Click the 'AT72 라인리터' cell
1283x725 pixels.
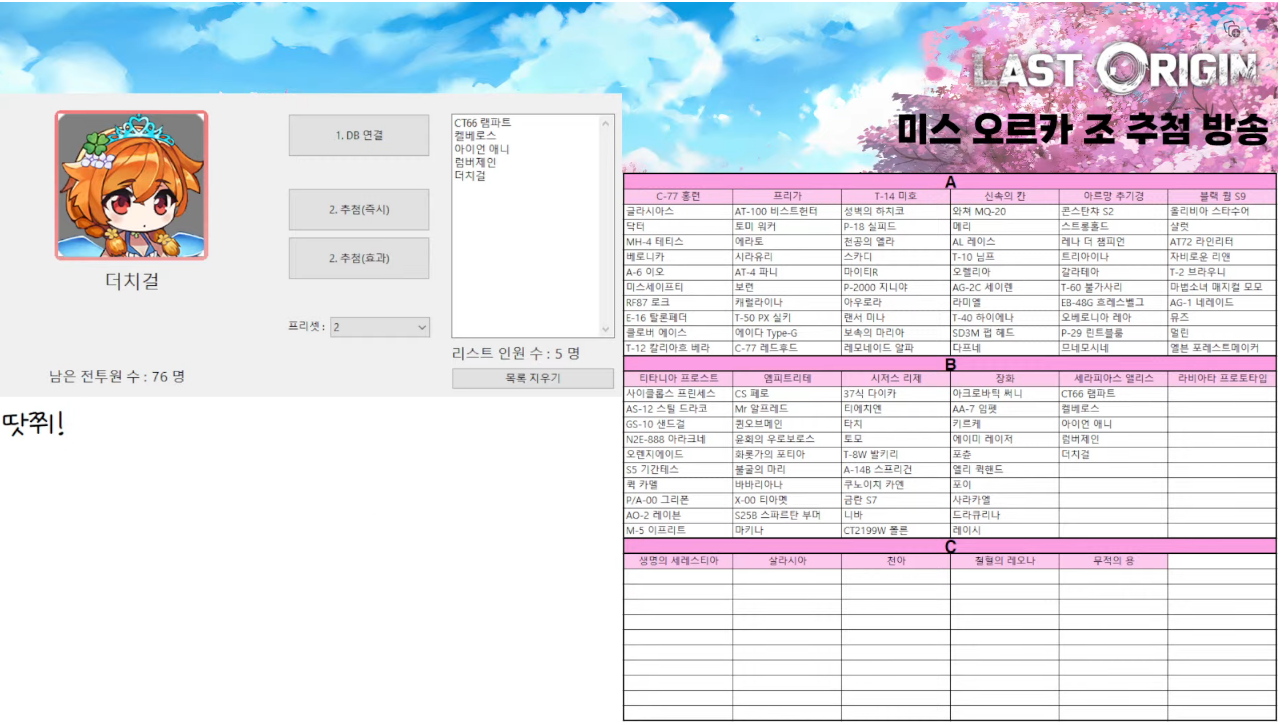(x=1223, y=242)
